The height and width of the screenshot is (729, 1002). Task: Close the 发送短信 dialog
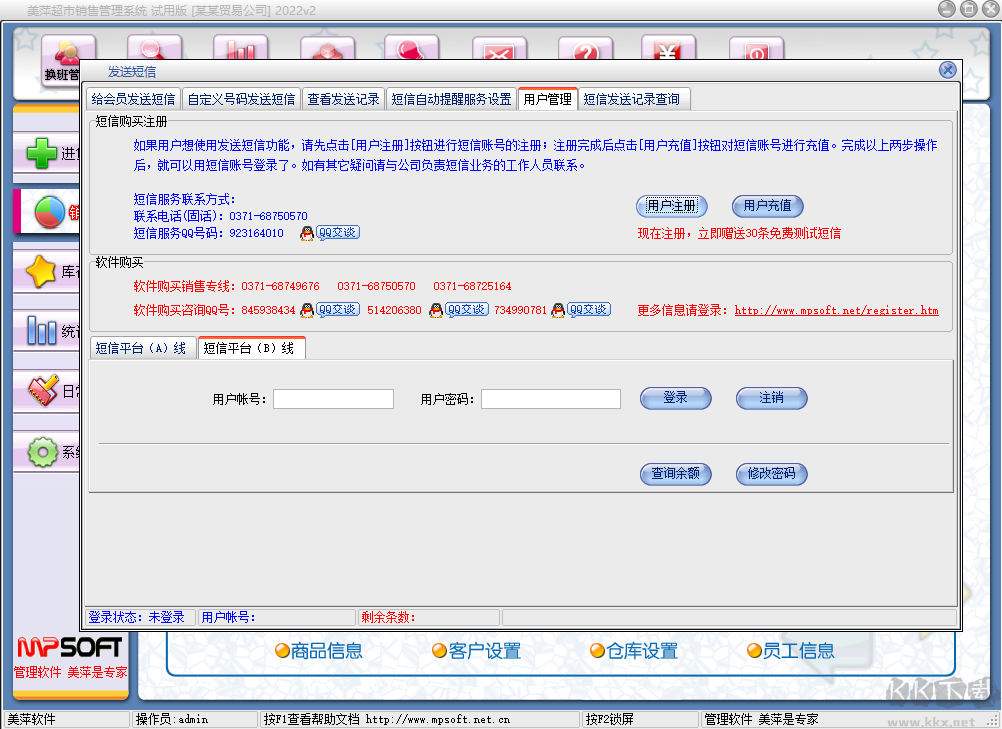coord(947,70)
